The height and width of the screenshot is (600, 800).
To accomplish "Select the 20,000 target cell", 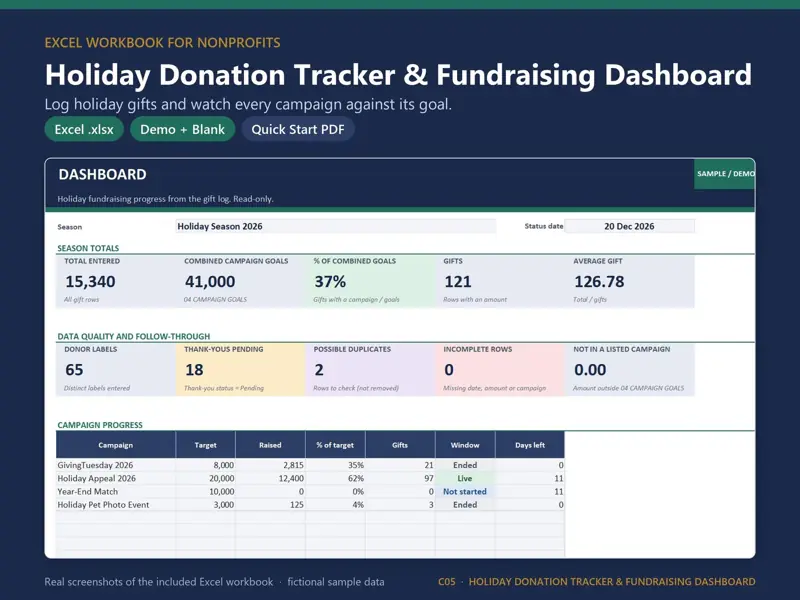I will point(206,479).
